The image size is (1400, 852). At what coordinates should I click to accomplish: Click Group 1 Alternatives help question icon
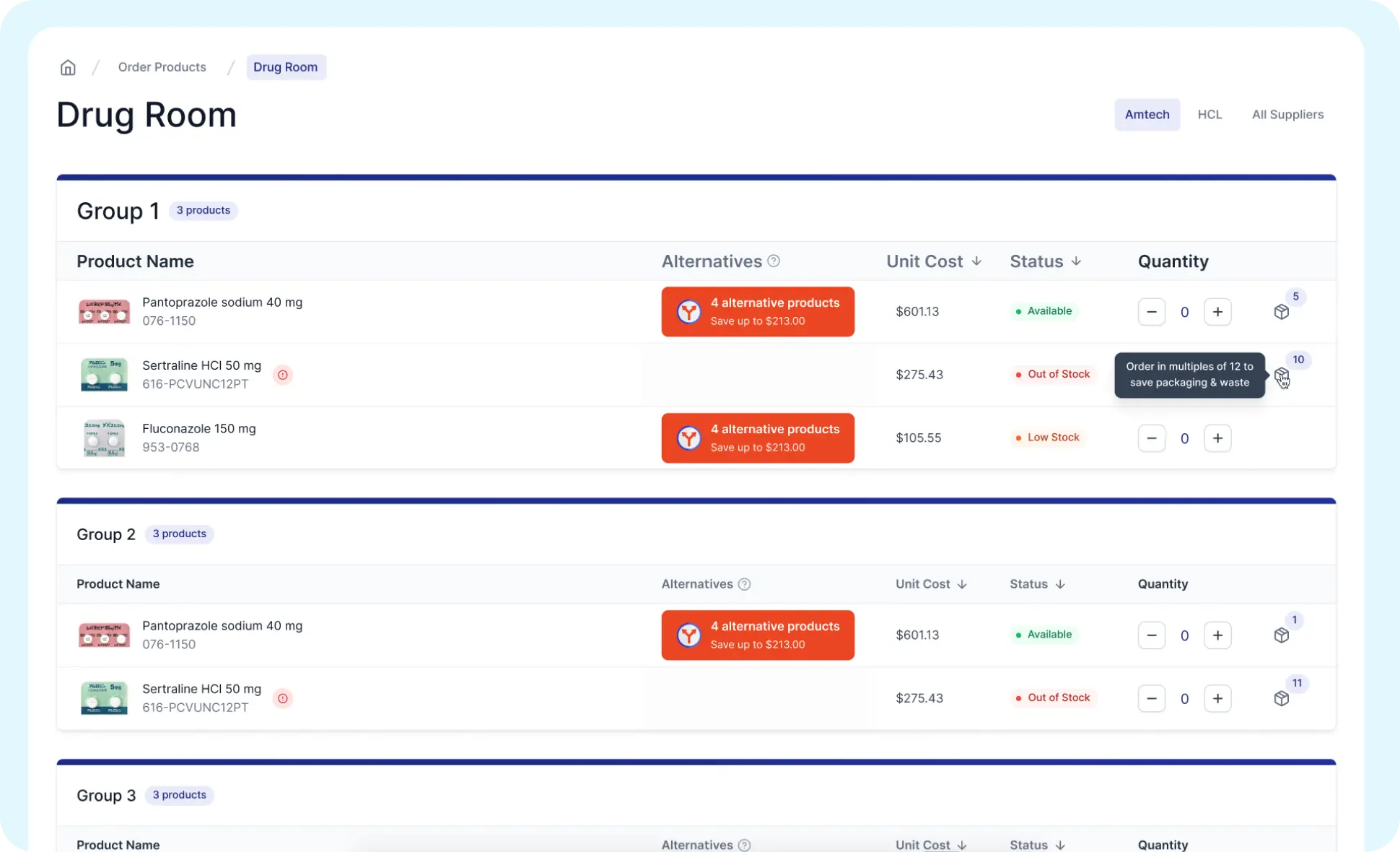click(774, 261)
